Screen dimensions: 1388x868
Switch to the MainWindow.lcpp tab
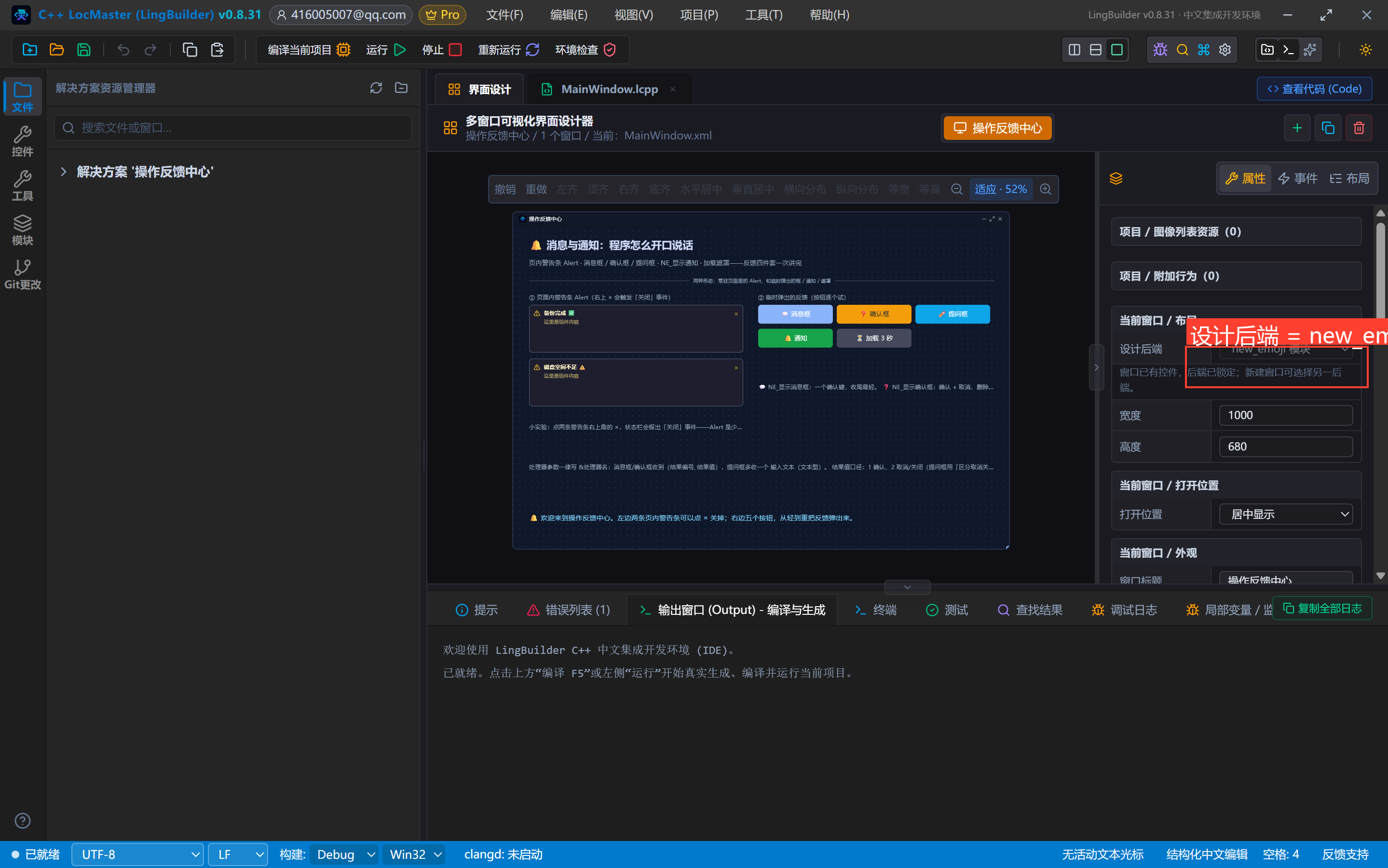(x=609, y=89)
